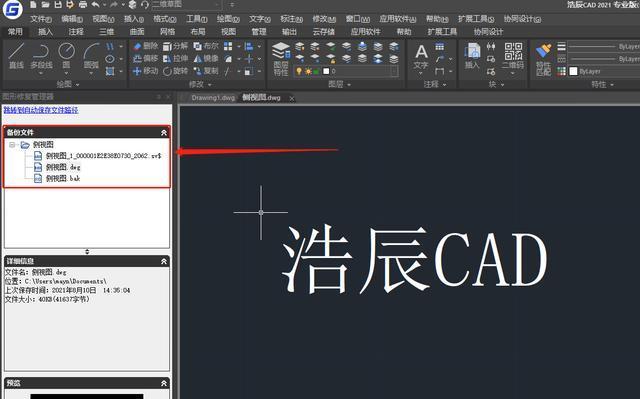The height and width of the screenshot is (399, 640).
Task: Close the 图形修复管理器 panel
Action: tap(168, 97)
